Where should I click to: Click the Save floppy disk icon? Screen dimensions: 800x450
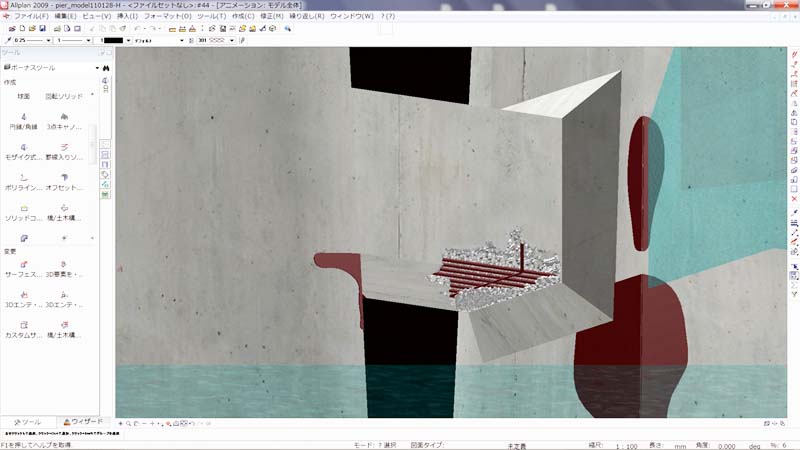(42, 29)
